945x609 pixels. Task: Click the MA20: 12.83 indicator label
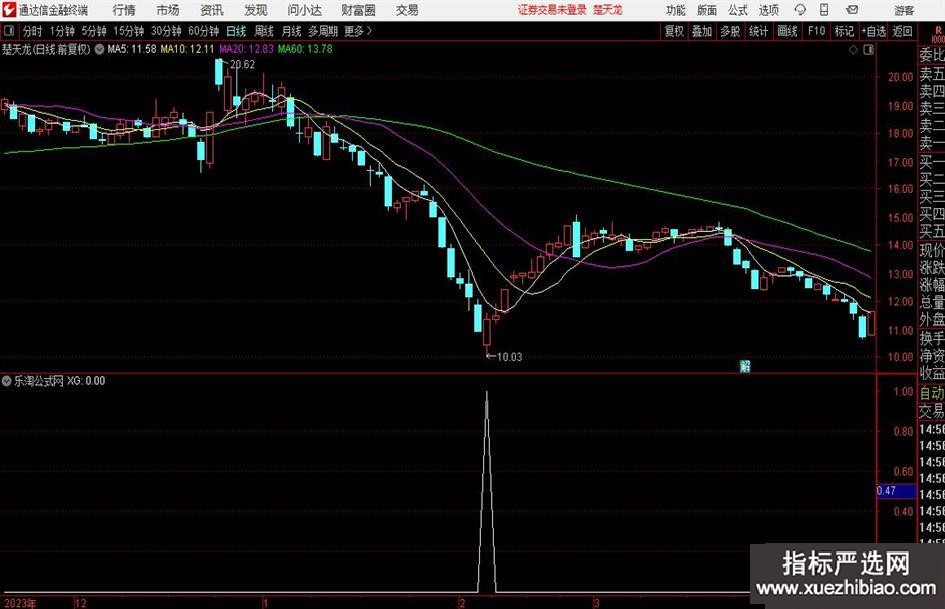click(246, 49)
